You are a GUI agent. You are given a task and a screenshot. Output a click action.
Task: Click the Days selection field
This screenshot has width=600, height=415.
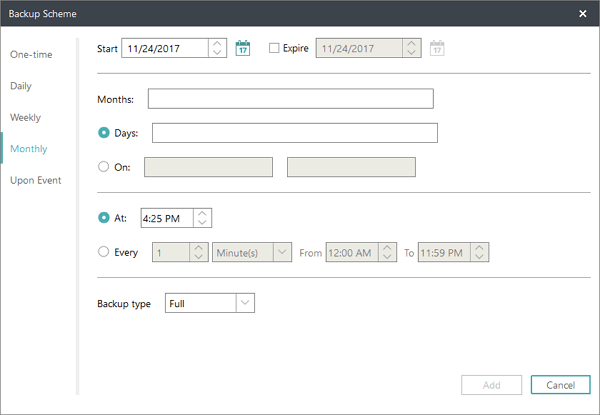click(x=295, y=133)
